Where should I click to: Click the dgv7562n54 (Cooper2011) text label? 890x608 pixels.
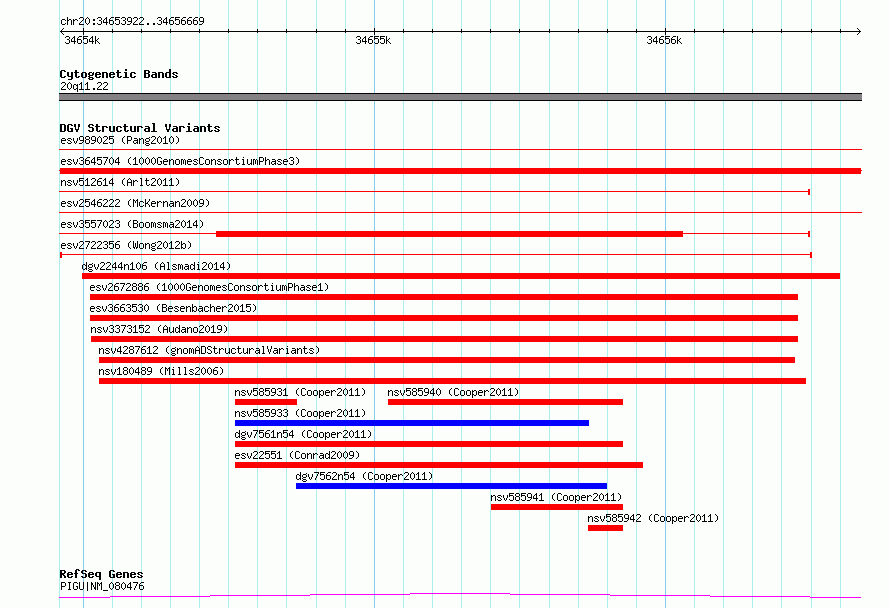pyautogui.click(x=364, y=476)
